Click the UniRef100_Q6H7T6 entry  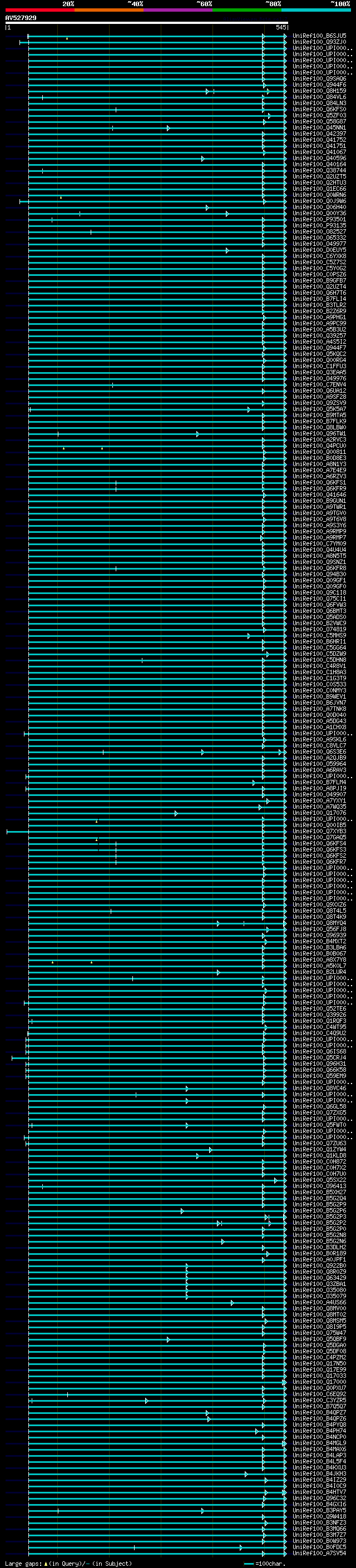point(319,293)
